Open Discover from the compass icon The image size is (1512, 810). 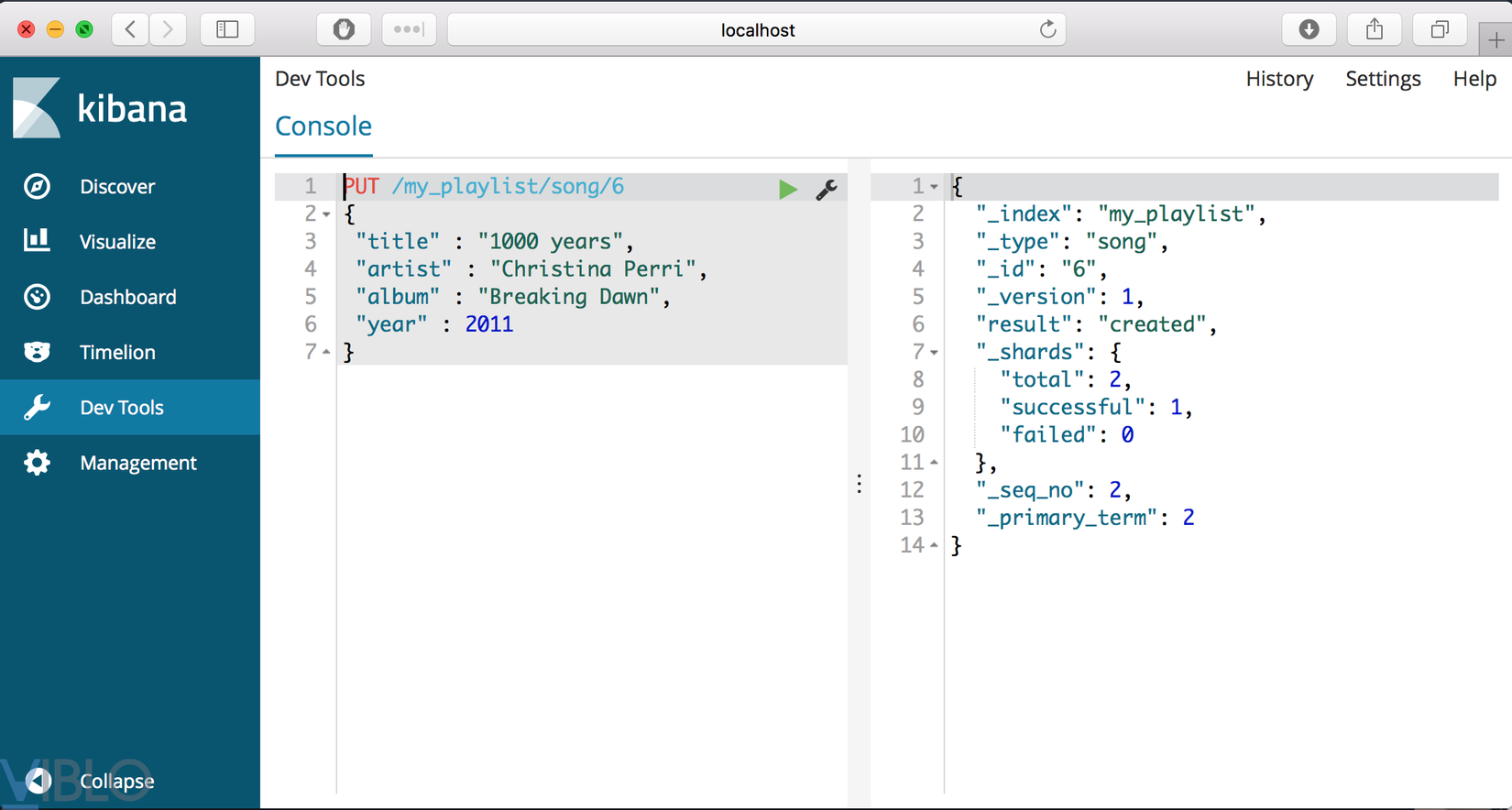(37, 186)
